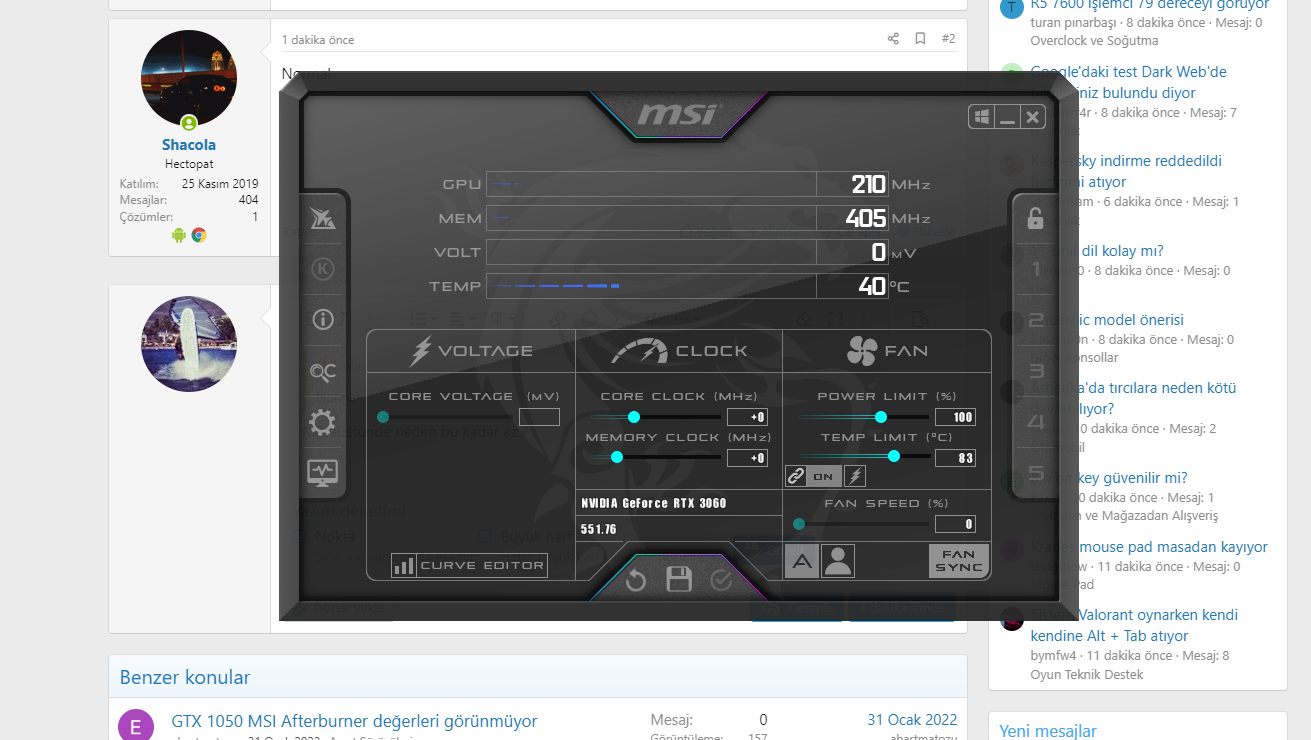Open Afterburner settings gear
The width and height of the screenshot is (1311, 740).
[x=322, y=422]
